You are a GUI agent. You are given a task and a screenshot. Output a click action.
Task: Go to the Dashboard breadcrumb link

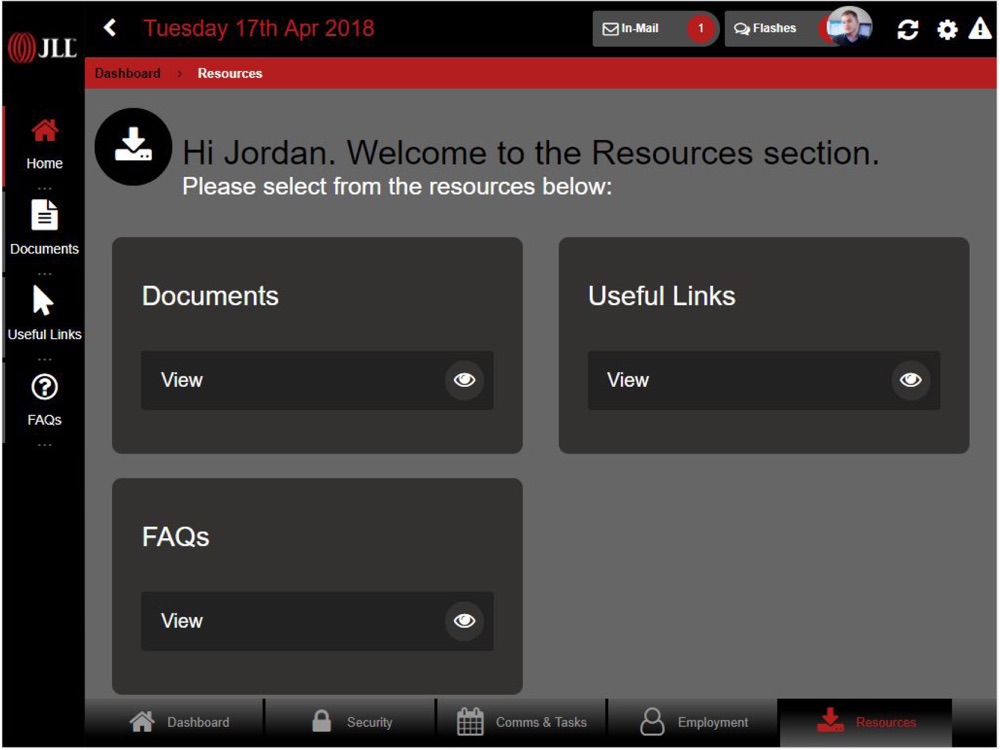[128, 73]
